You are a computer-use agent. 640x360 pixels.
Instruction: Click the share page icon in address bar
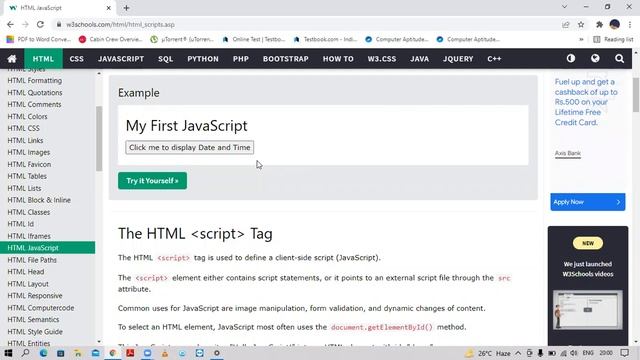[566, 24]
